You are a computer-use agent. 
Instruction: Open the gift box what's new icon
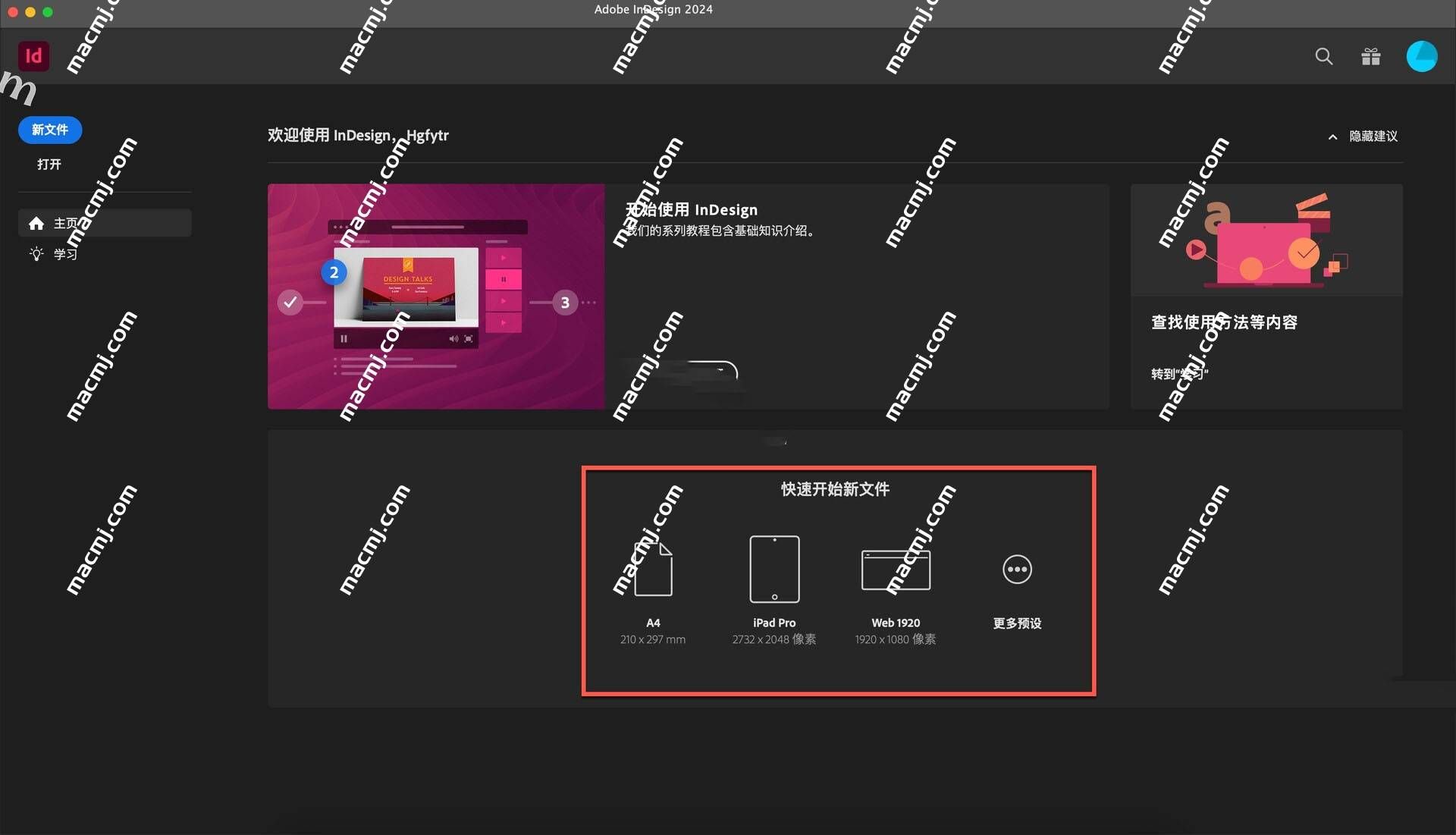point(1370,56)
